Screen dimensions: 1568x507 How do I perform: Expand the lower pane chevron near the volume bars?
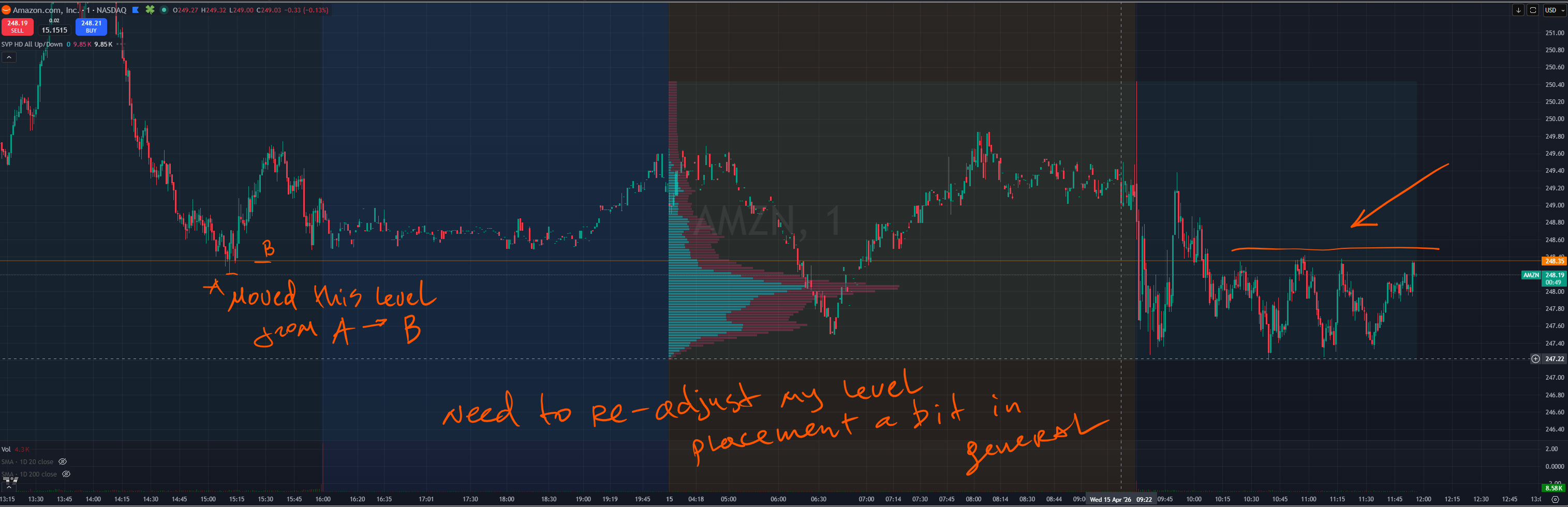8,487
